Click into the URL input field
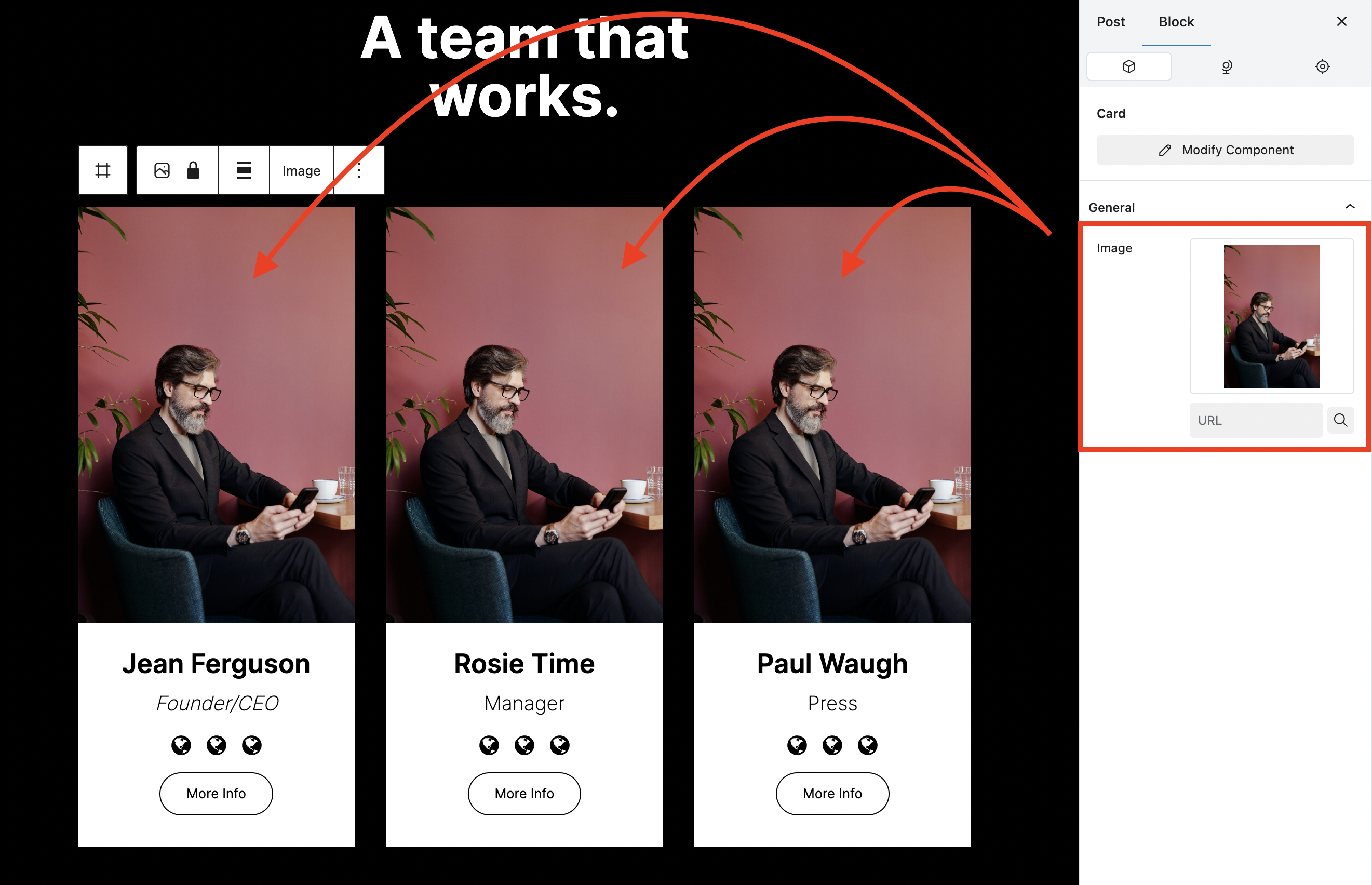Viewport: 1372px width, 885px height. [x=1256, y=420]
